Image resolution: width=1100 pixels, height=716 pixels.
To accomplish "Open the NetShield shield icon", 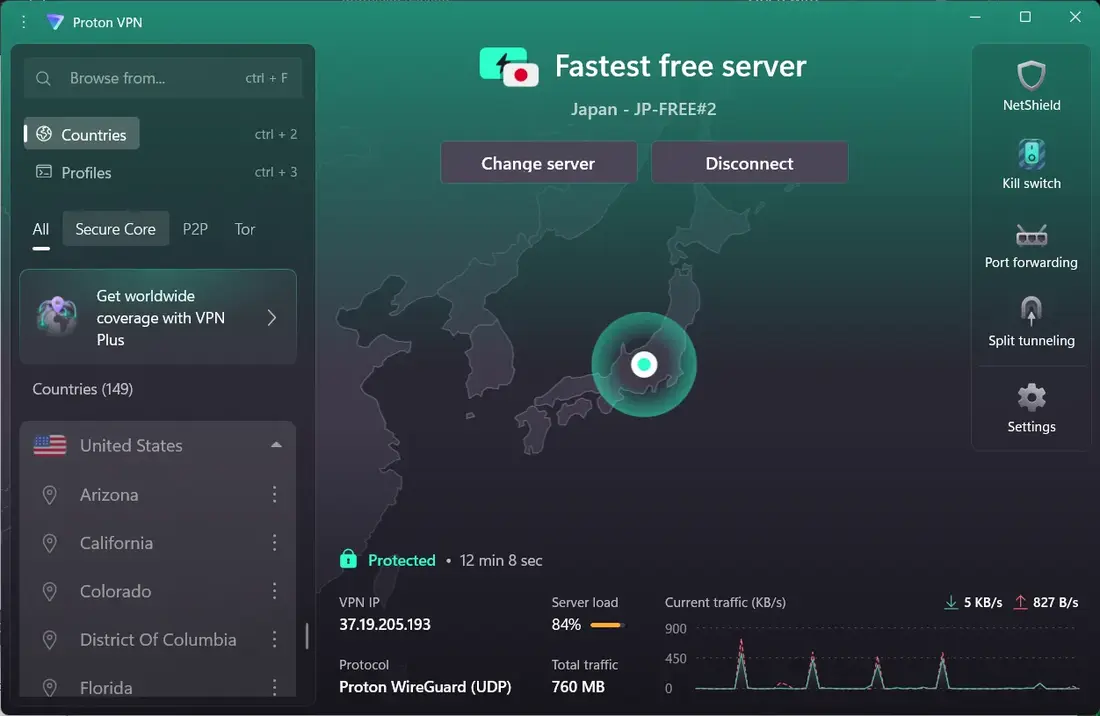I will coord(1031,75).
